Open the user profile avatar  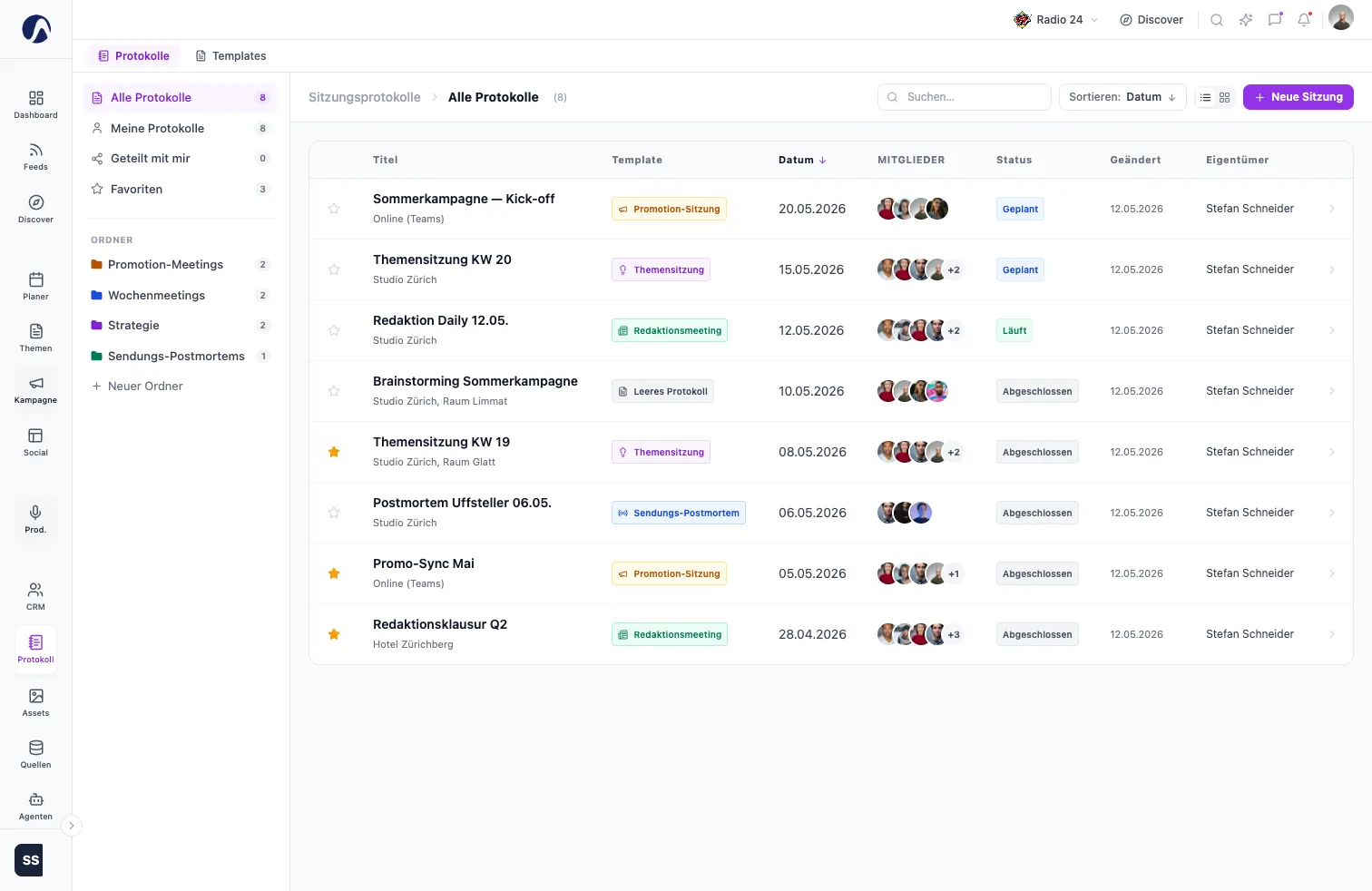pos(1340,18)
